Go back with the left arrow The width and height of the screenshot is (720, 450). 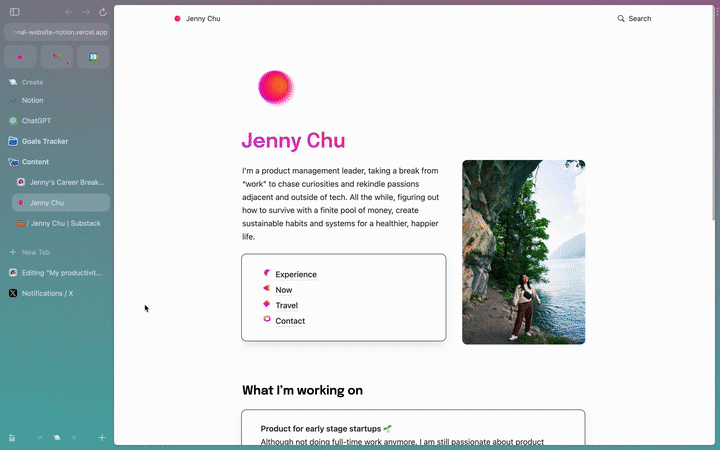pyautogui.click(x=69, y=12)
